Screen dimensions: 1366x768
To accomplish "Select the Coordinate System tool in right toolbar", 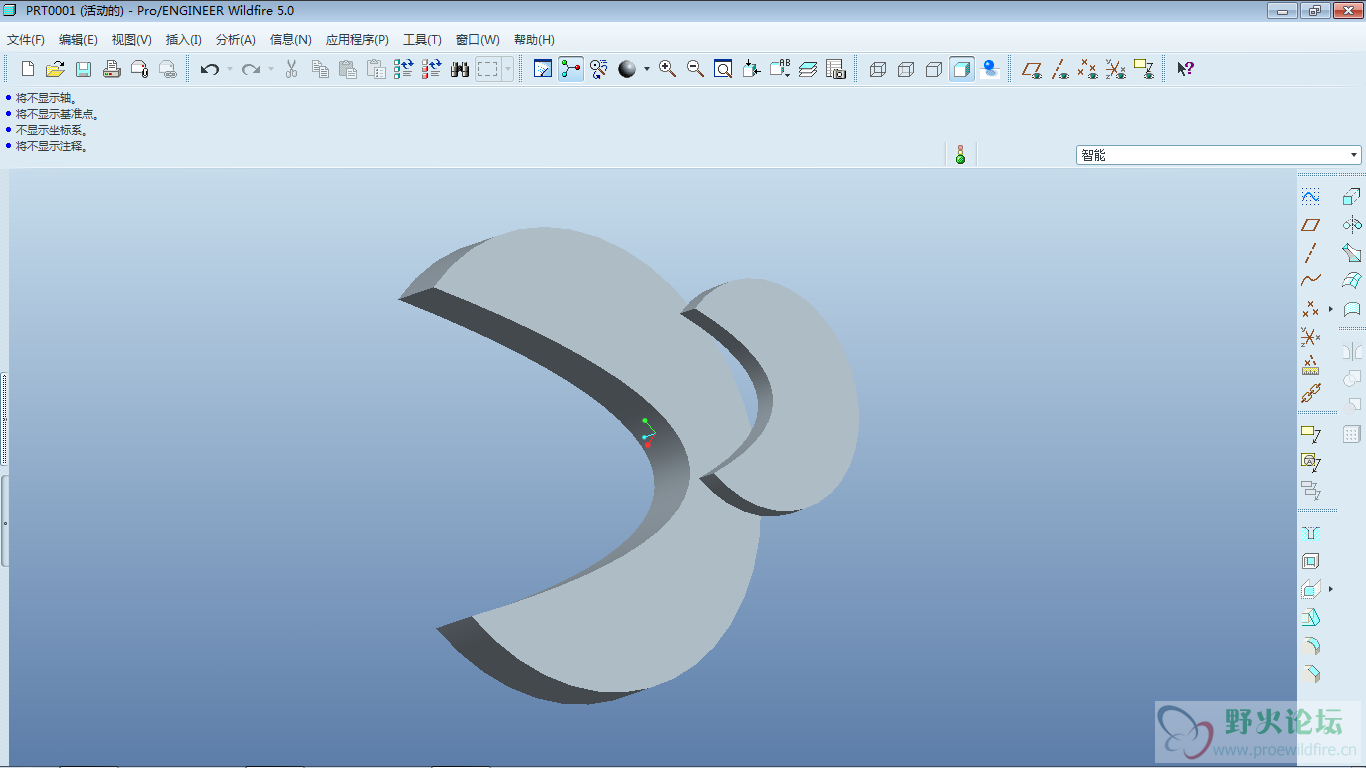I will point(1311,337).
